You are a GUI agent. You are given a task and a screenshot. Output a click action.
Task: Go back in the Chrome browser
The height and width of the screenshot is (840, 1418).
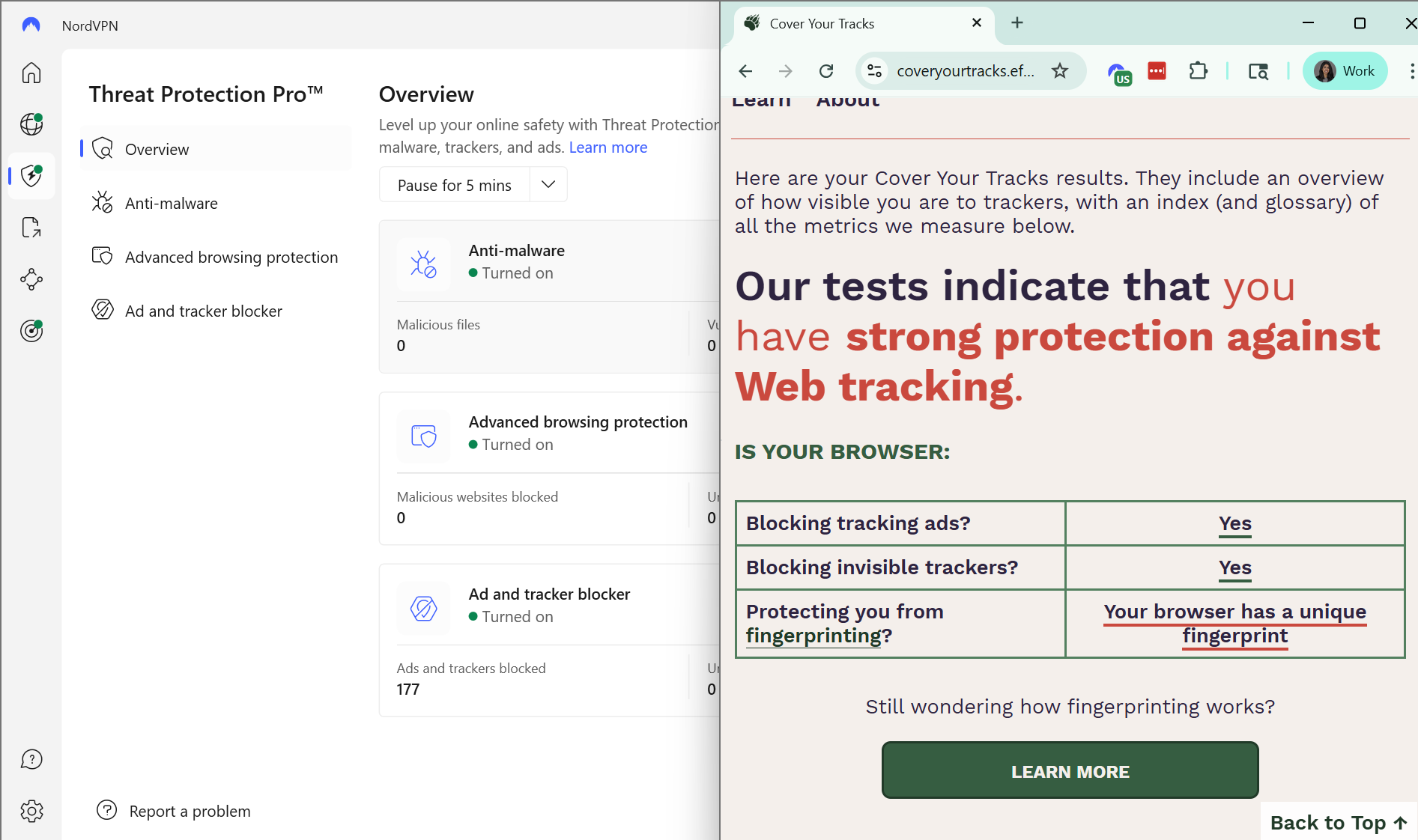pos(745,71)
